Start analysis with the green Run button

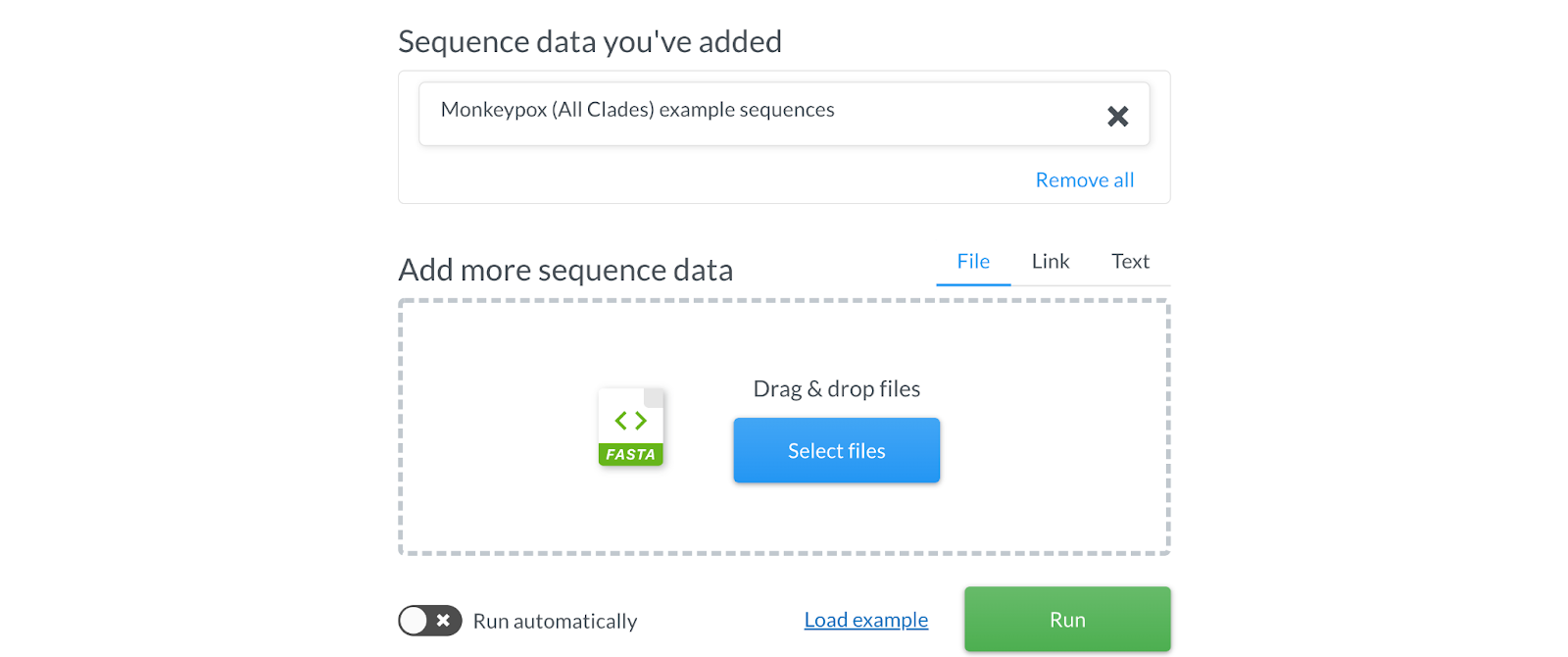tap(1067, 620)
